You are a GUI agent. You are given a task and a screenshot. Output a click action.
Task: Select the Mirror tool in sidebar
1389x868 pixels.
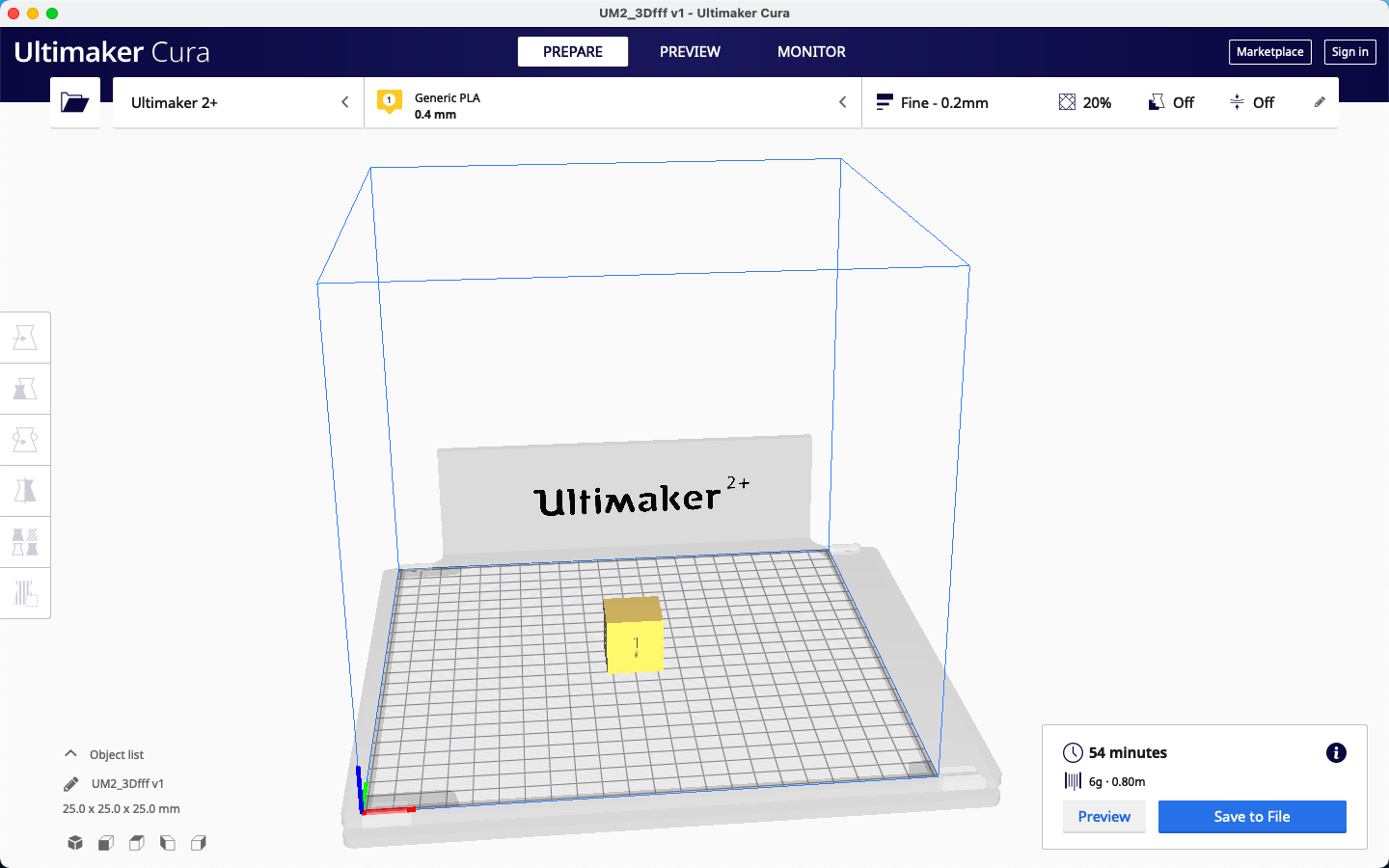25,491
